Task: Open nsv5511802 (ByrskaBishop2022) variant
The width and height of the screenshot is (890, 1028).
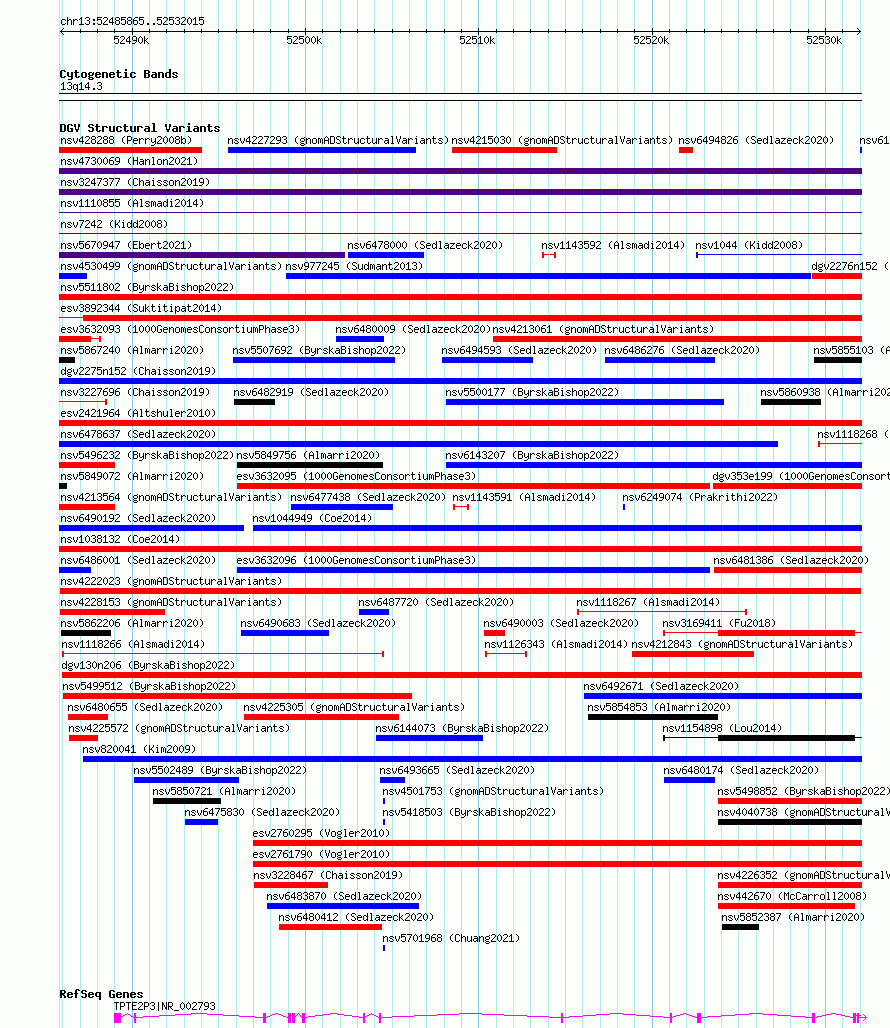Action: tap(460, 297)
